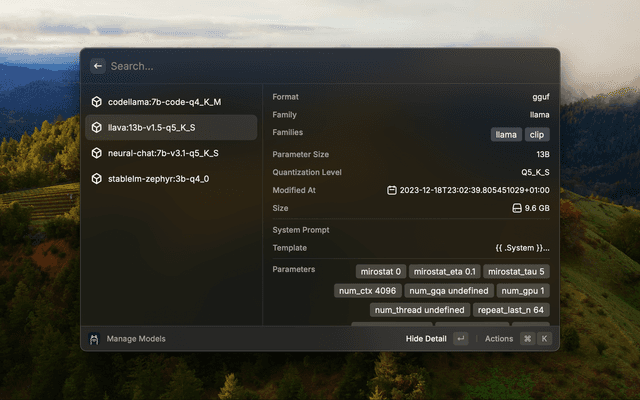This screenshot has height=400, width=640.
Task: Click the truncated Template value
Action: pyautogui.click(x=522, y=248)
